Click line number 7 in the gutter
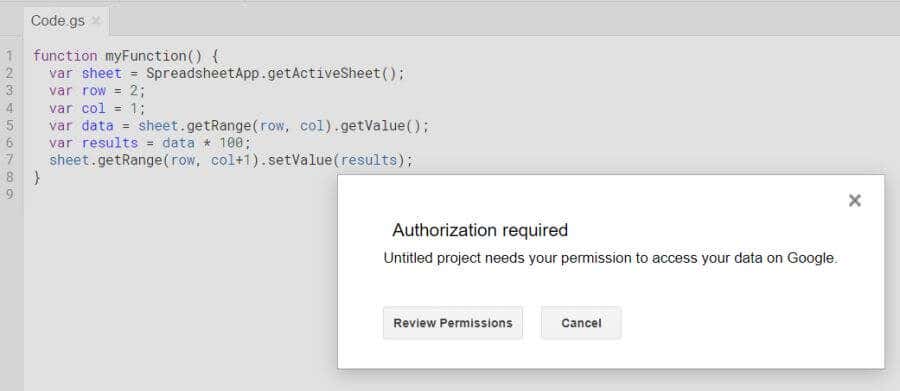 (9, 160)
